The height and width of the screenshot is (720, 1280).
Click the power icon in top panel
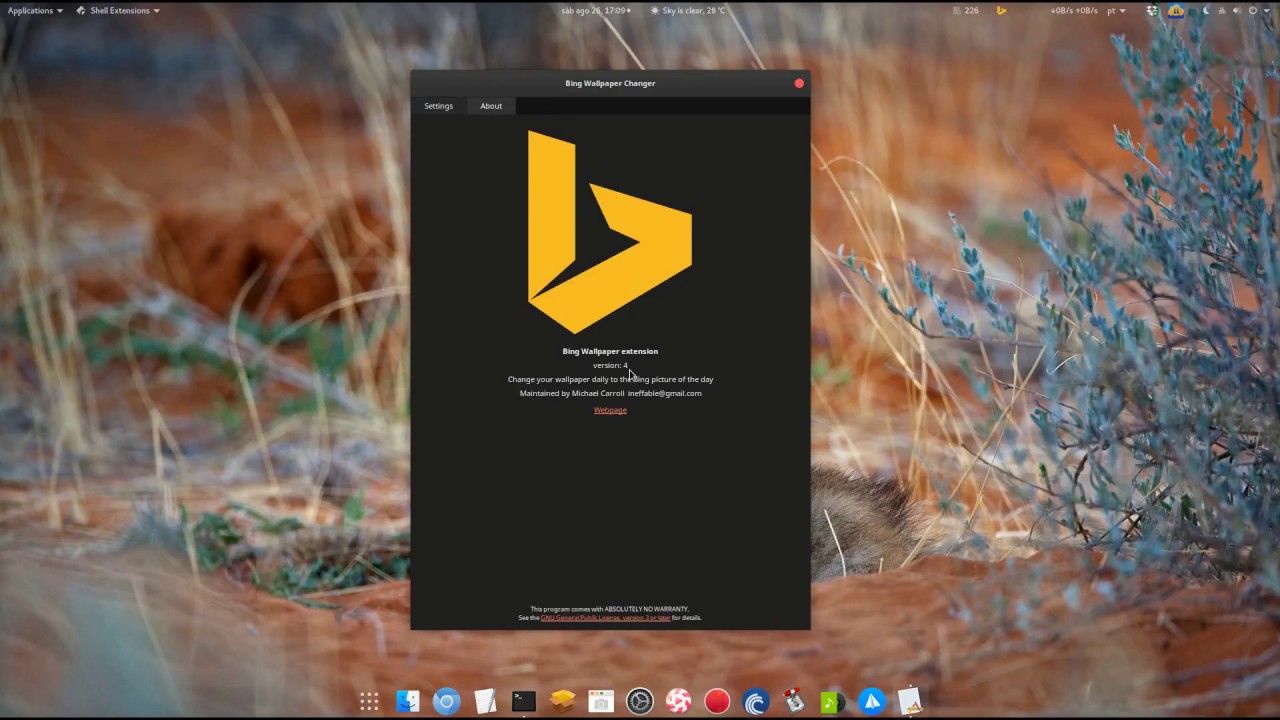click(x=1253, y=10)
